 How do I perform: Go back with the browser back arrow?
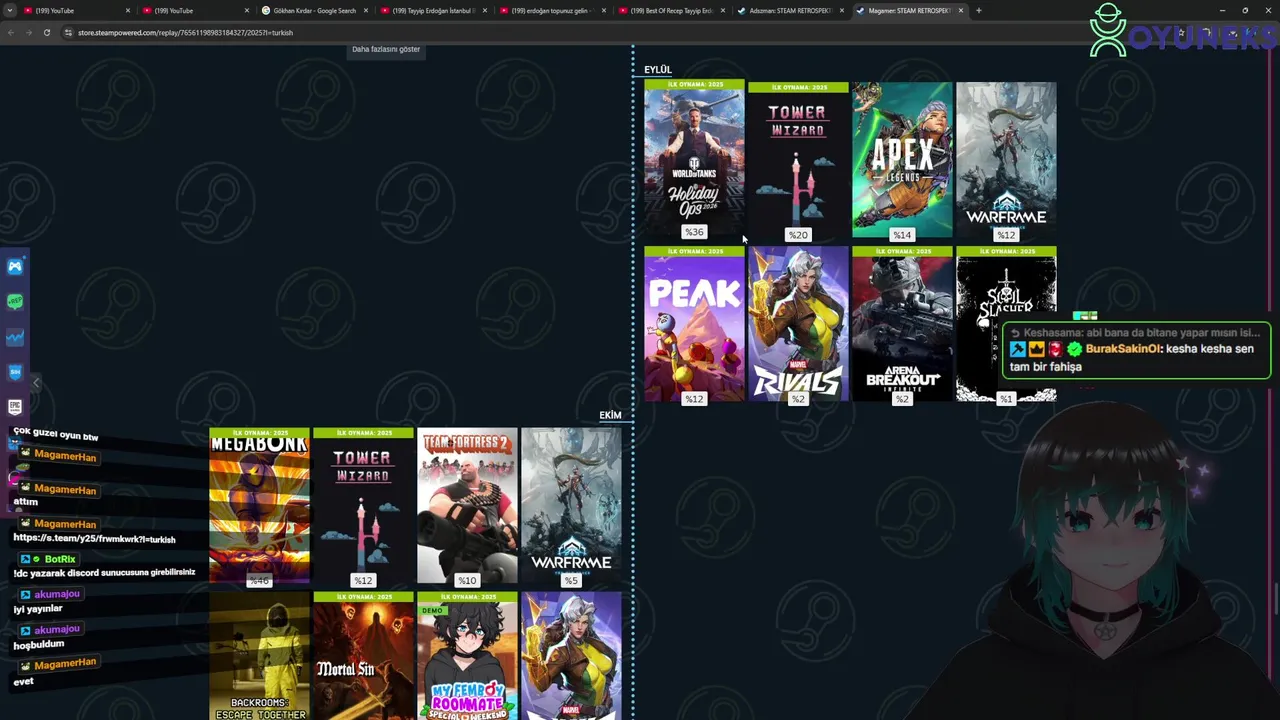click(11, 32)
